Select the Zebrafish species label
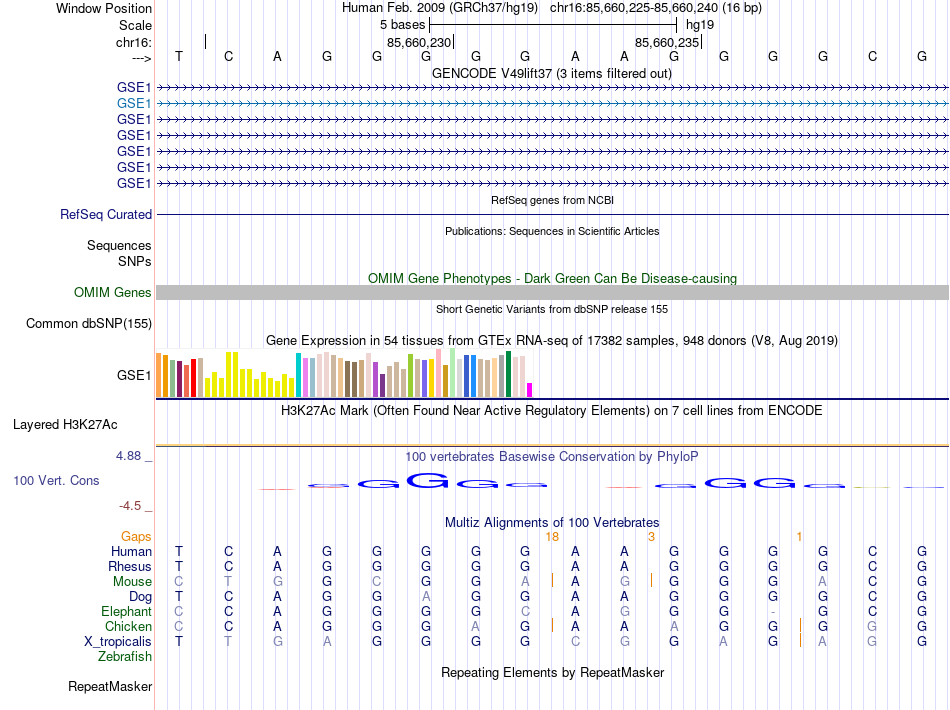The height and width of the screenshot is (710, 950). [x=125, y=657]
